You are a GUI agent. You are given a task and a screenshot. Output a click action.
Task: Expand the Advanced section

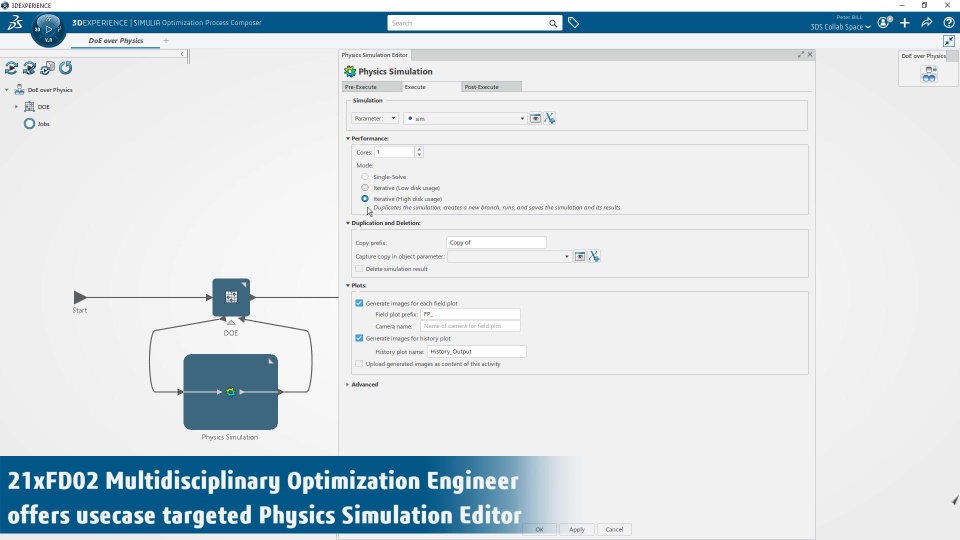348,384
